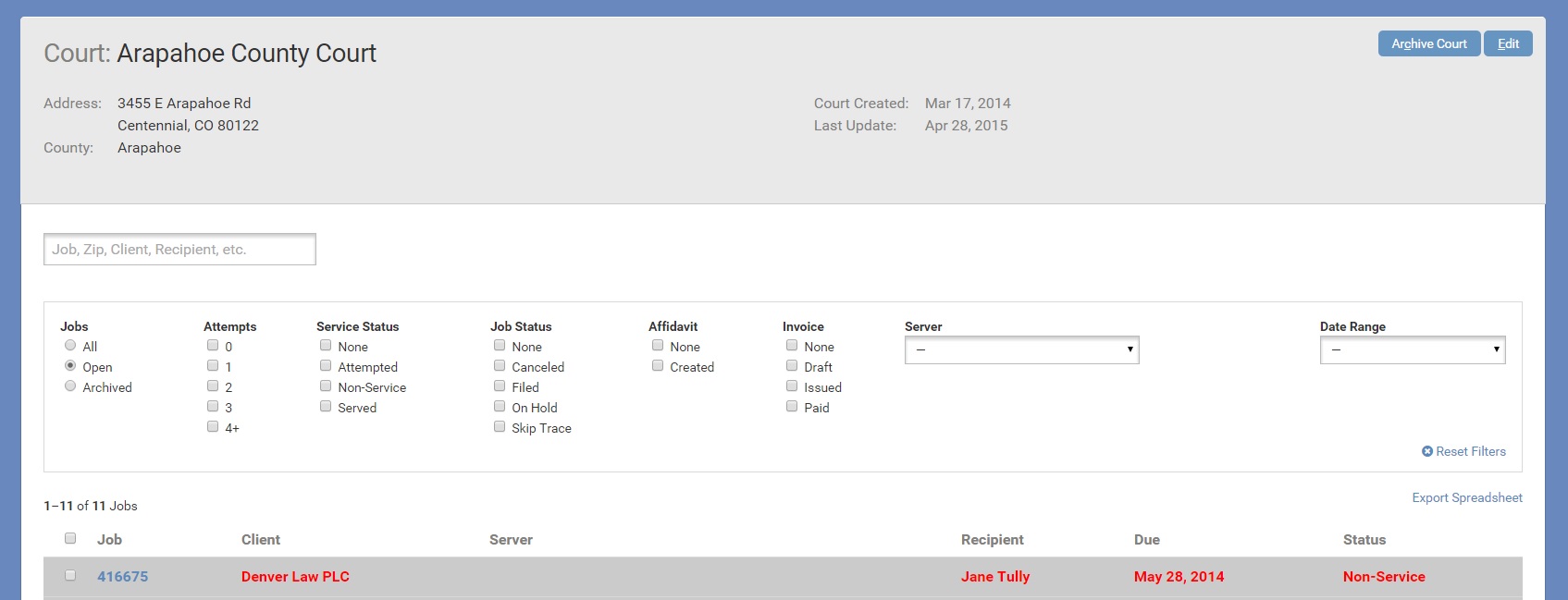Click in the job search input field
The image size is (1568, 600).
tap(179, 250)
